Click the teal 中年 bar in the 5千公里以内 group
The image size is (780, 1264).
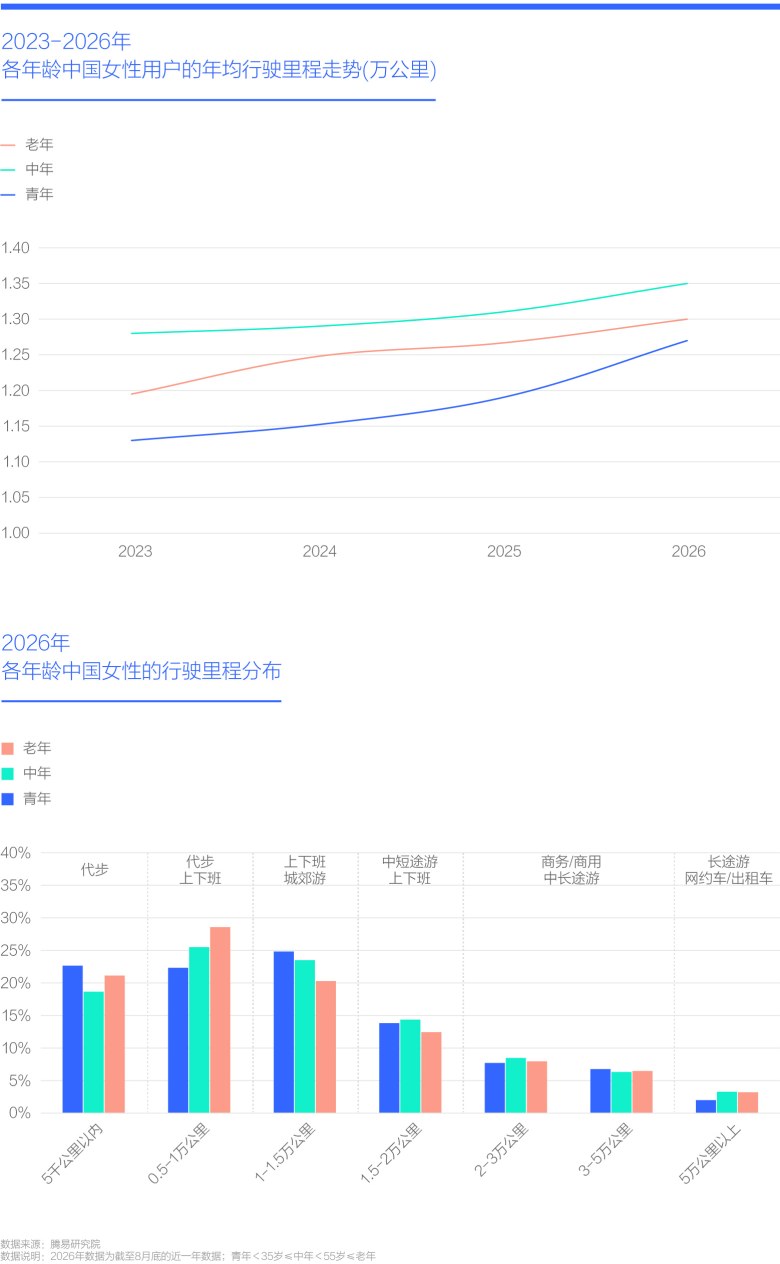tap(93, 1052)
